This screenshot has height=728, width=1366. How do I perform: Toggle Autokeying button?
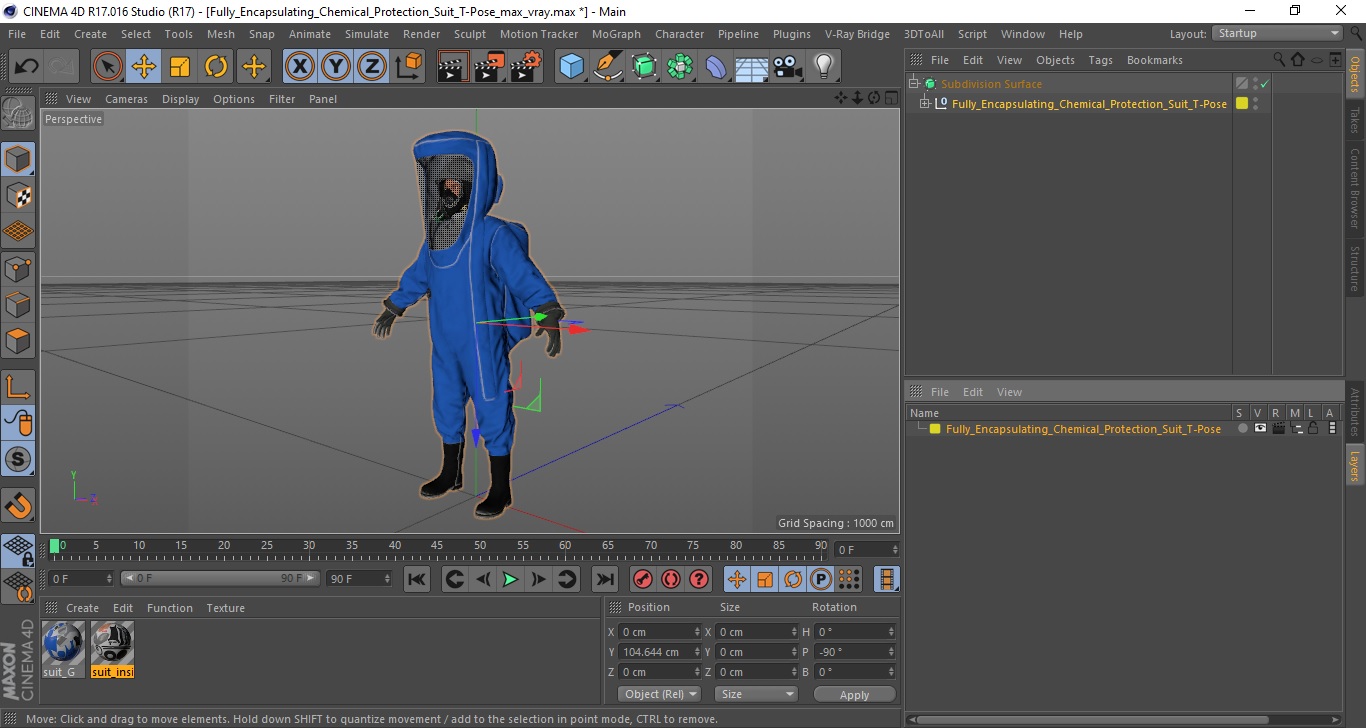(x=671, y=579)
